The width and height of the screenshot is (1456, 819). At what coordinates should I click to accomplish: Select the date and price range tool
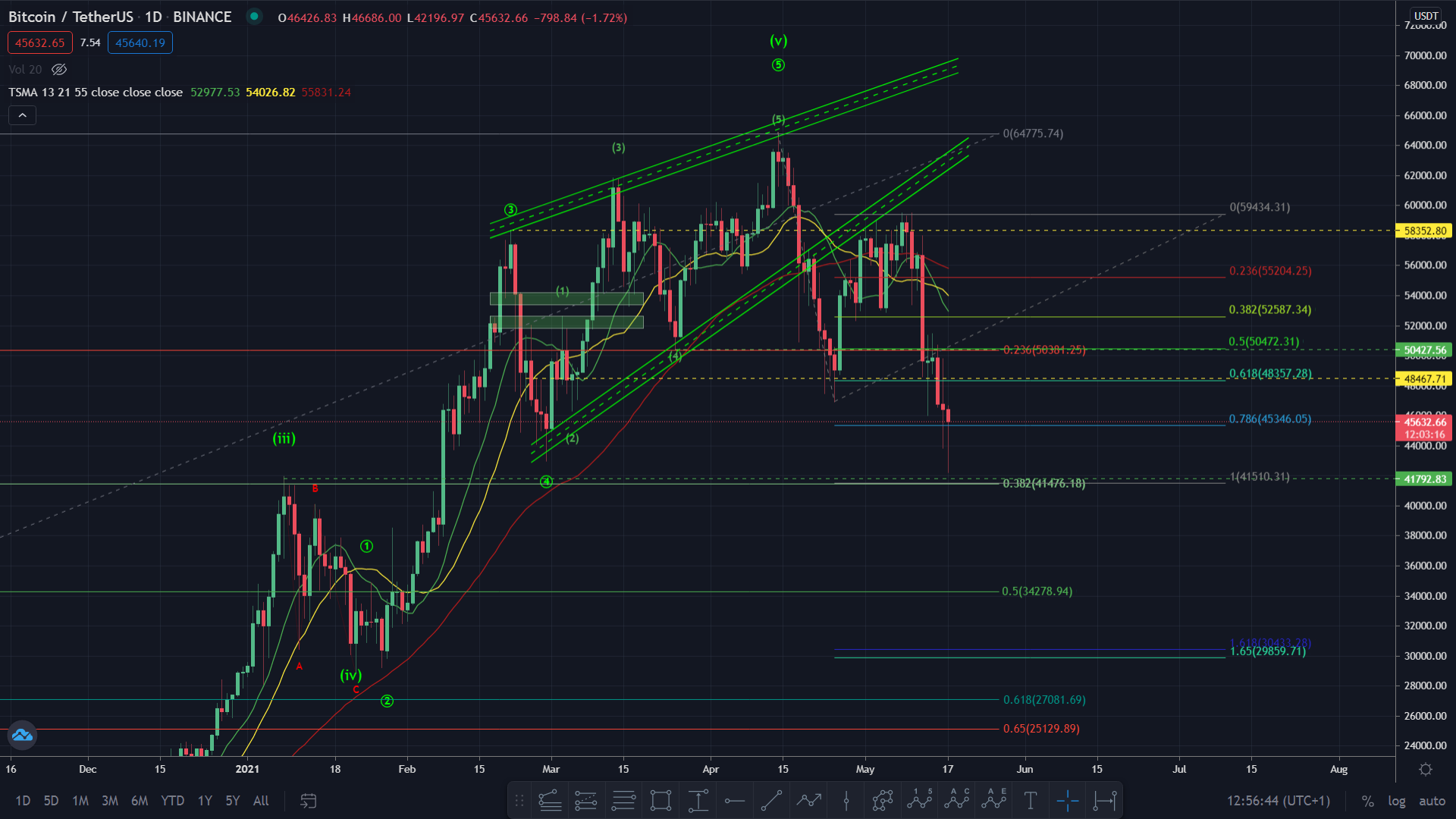coord(1105,801)
